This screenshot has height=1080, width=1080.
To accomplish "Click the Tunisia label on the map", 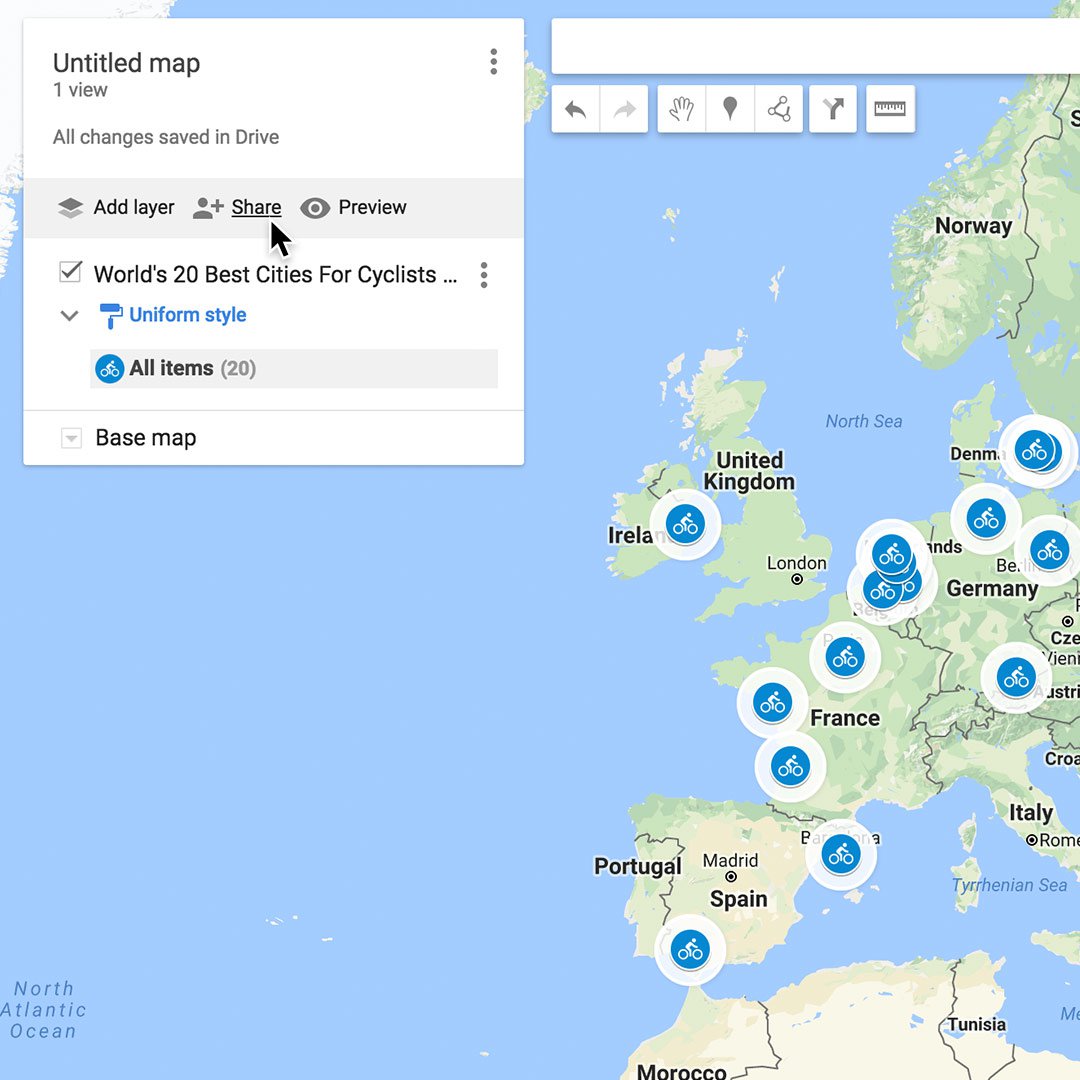I will 977,1025.
